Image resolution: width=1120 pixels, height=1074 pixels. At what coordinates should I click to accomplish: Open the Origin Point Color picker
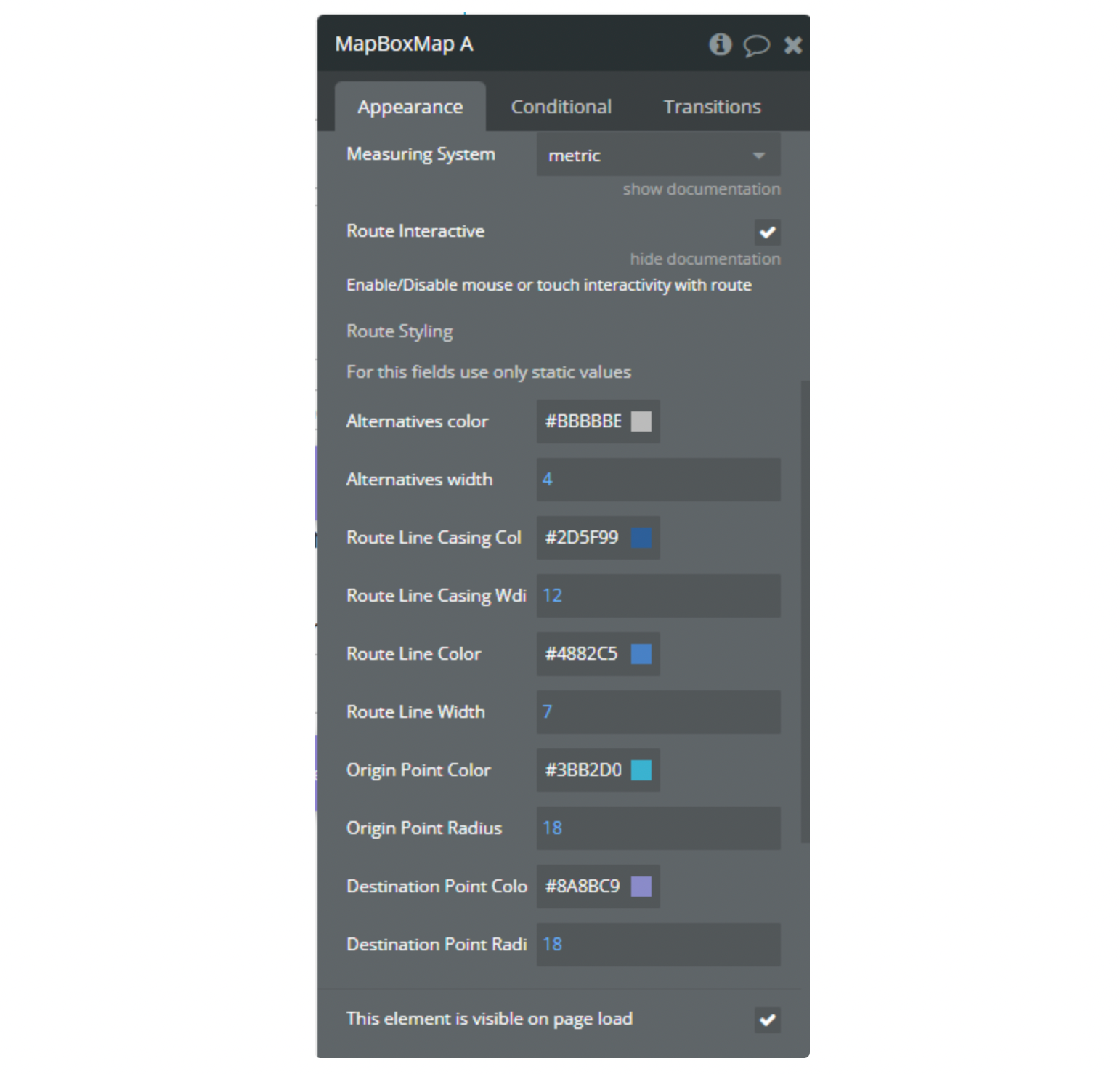[642, 770]
